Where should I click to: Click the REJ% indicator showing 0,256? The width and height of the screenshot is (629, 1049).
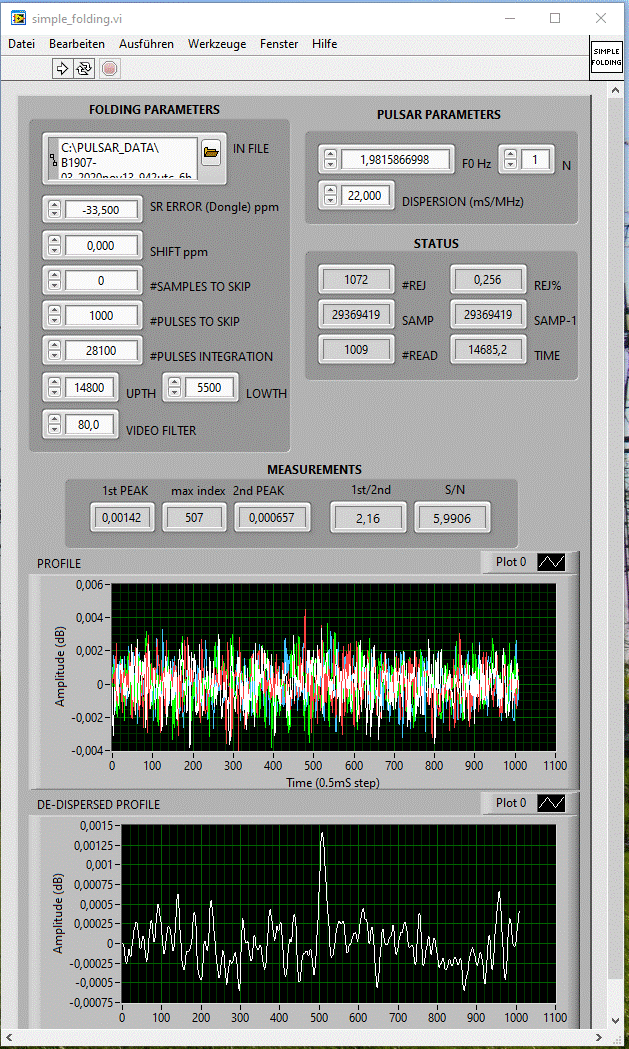pos(487,280)
